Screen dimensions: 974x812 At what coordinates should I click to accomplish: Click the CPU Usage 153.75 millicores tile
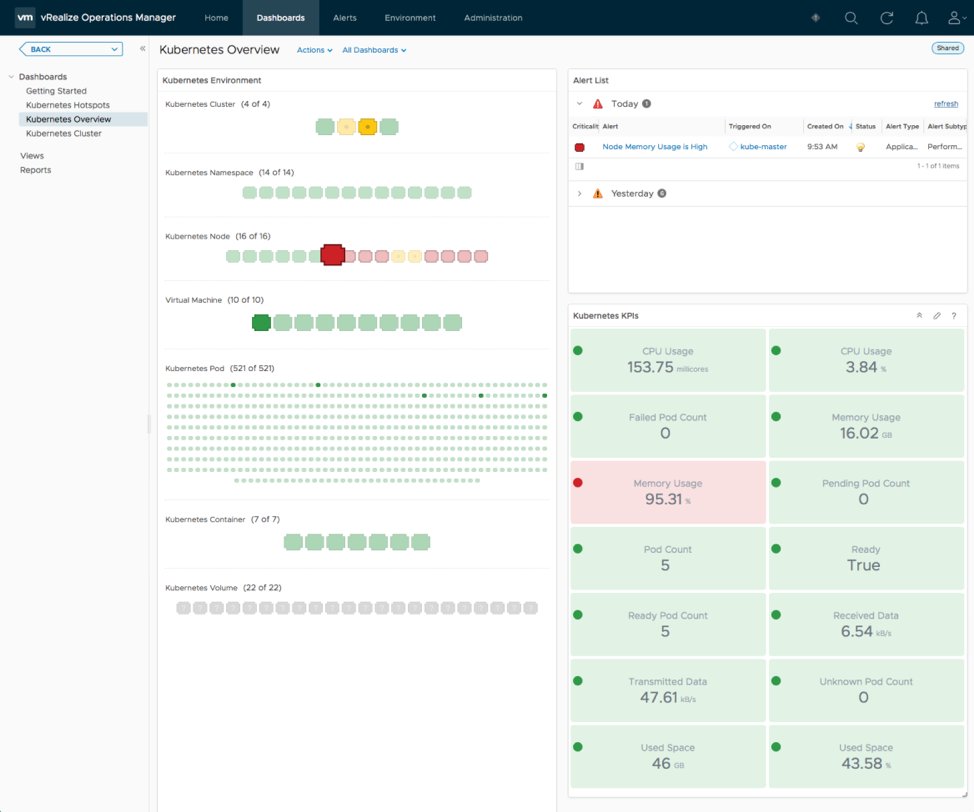[x=668, y=360]
